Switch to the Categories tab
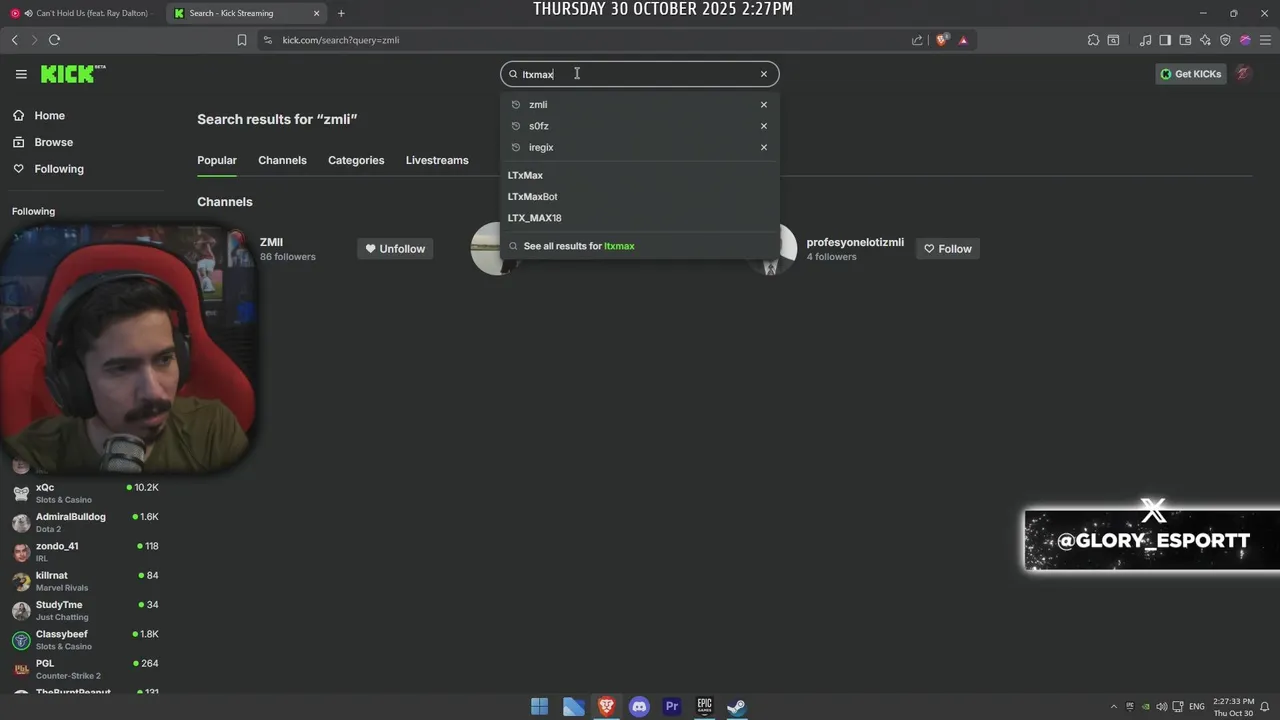This screenshot has width=1280, height=720. point(356,160)
